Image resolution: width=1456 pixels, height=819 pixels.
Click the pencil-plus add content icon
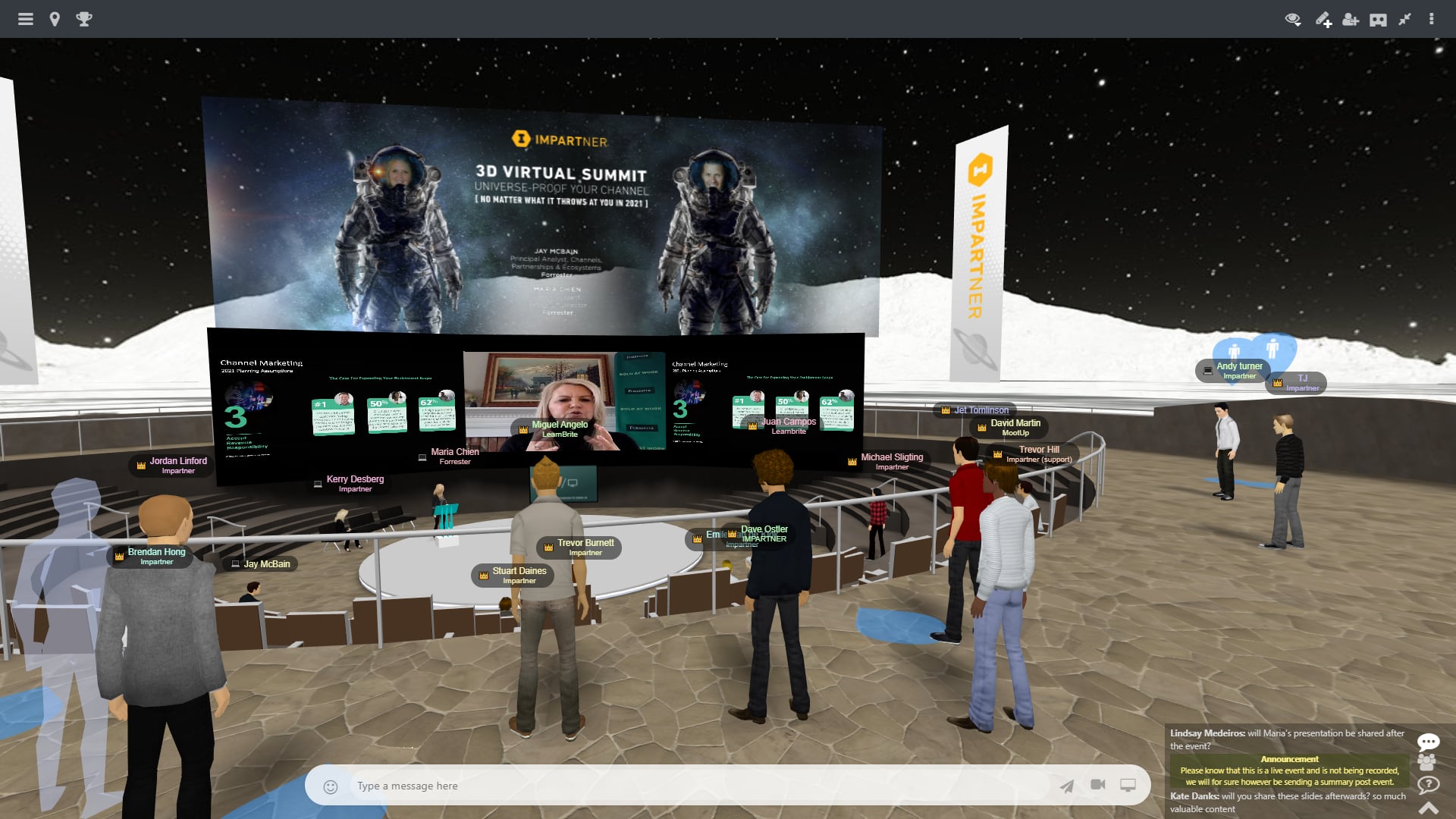(x=1323, y=20)
